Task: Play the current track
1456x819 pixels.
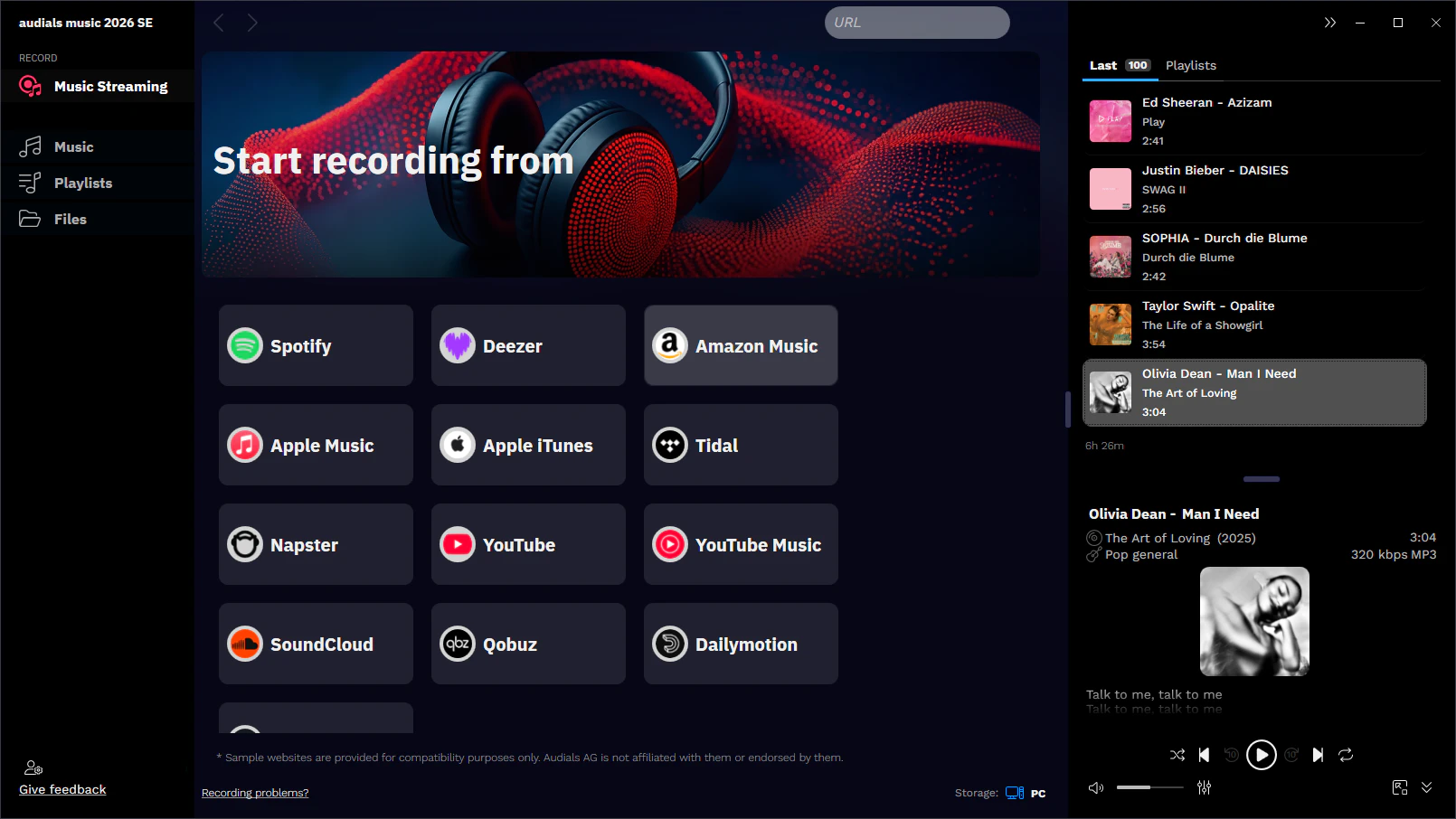Action: click(x=1261, y=755)
